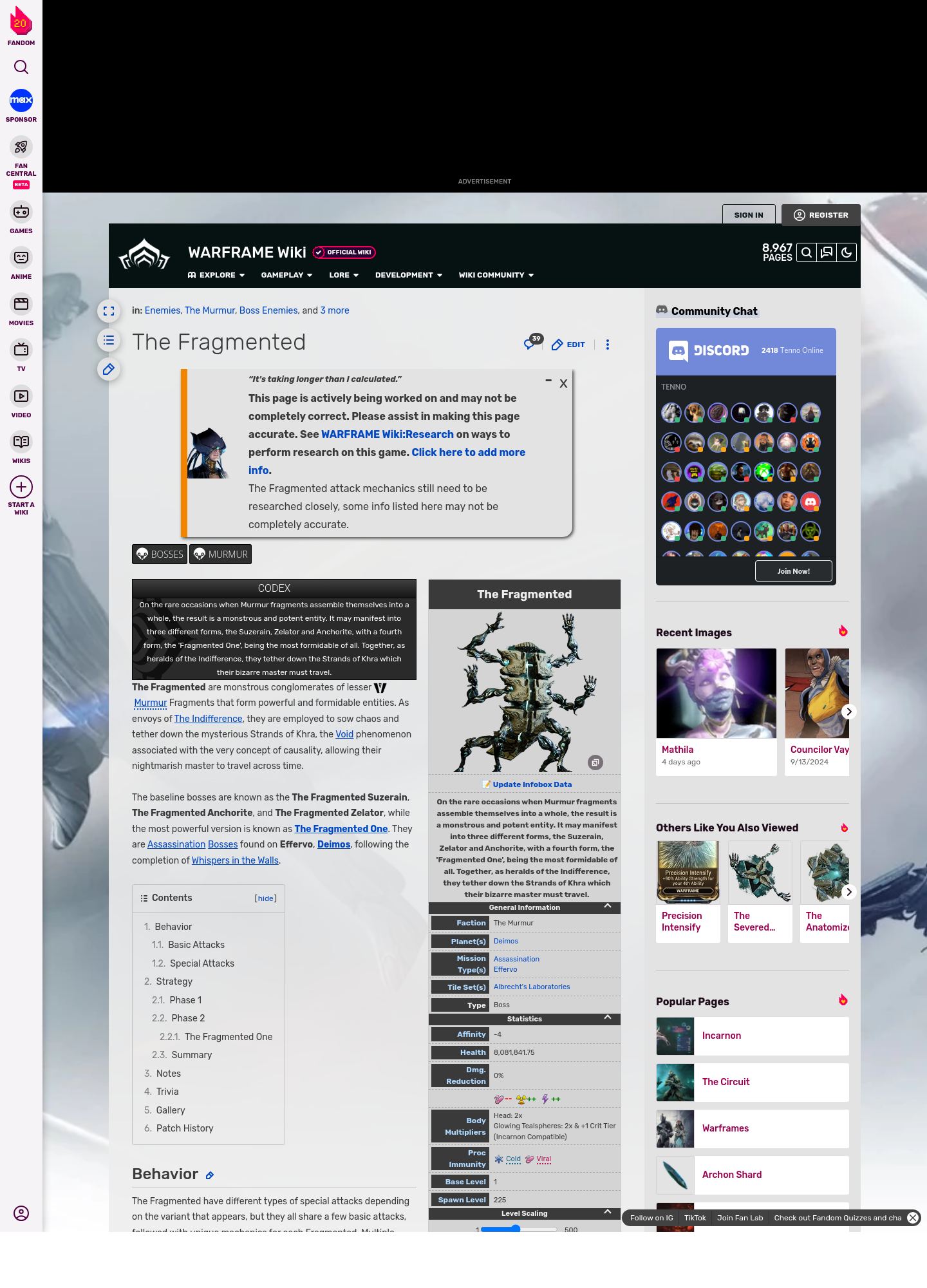This screenshot has width=927, height=1288.
Task: Expand the Gameplay menu
Action: tap(286, 275)
